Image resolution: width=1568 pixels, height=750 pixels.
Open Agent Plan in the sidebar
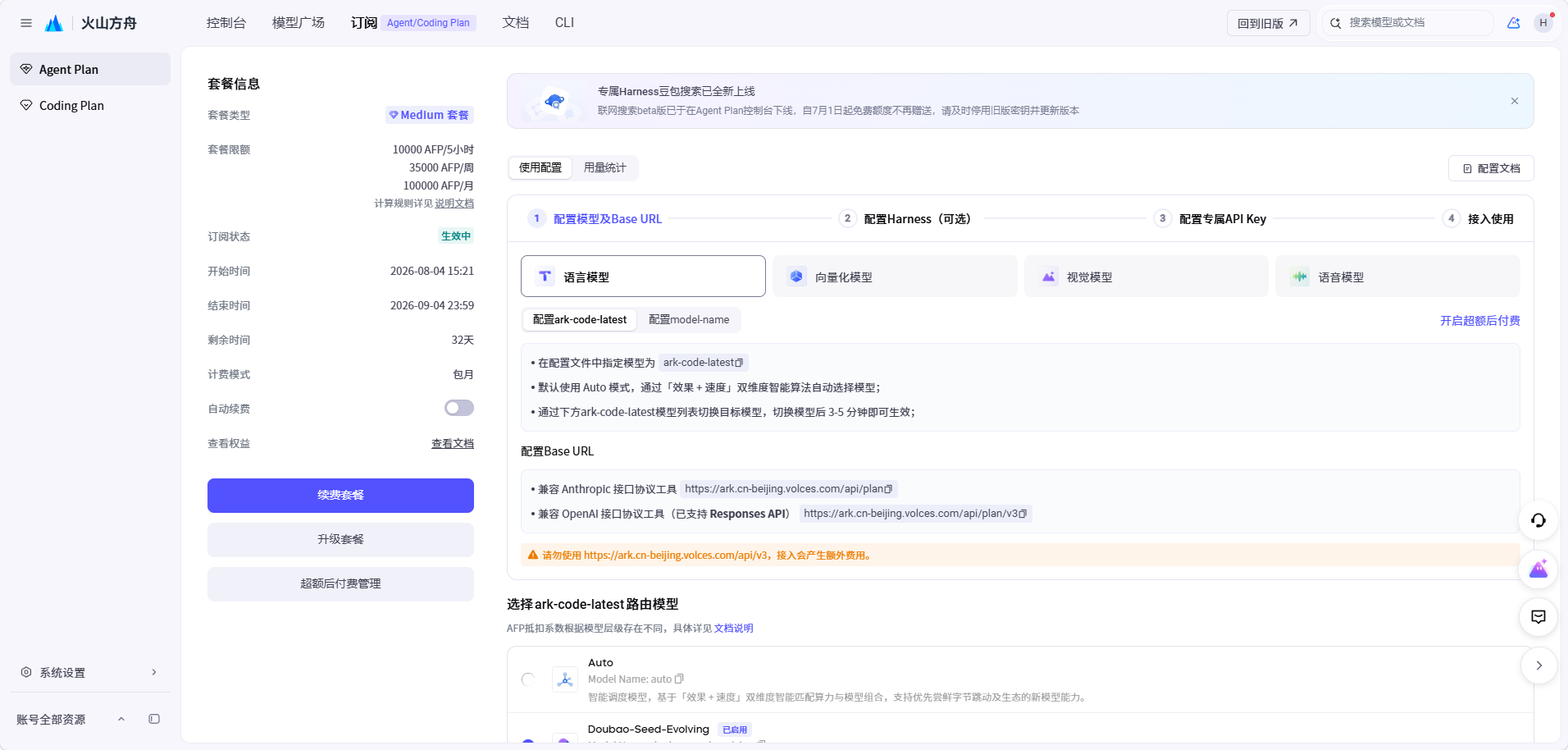(90, 69)
